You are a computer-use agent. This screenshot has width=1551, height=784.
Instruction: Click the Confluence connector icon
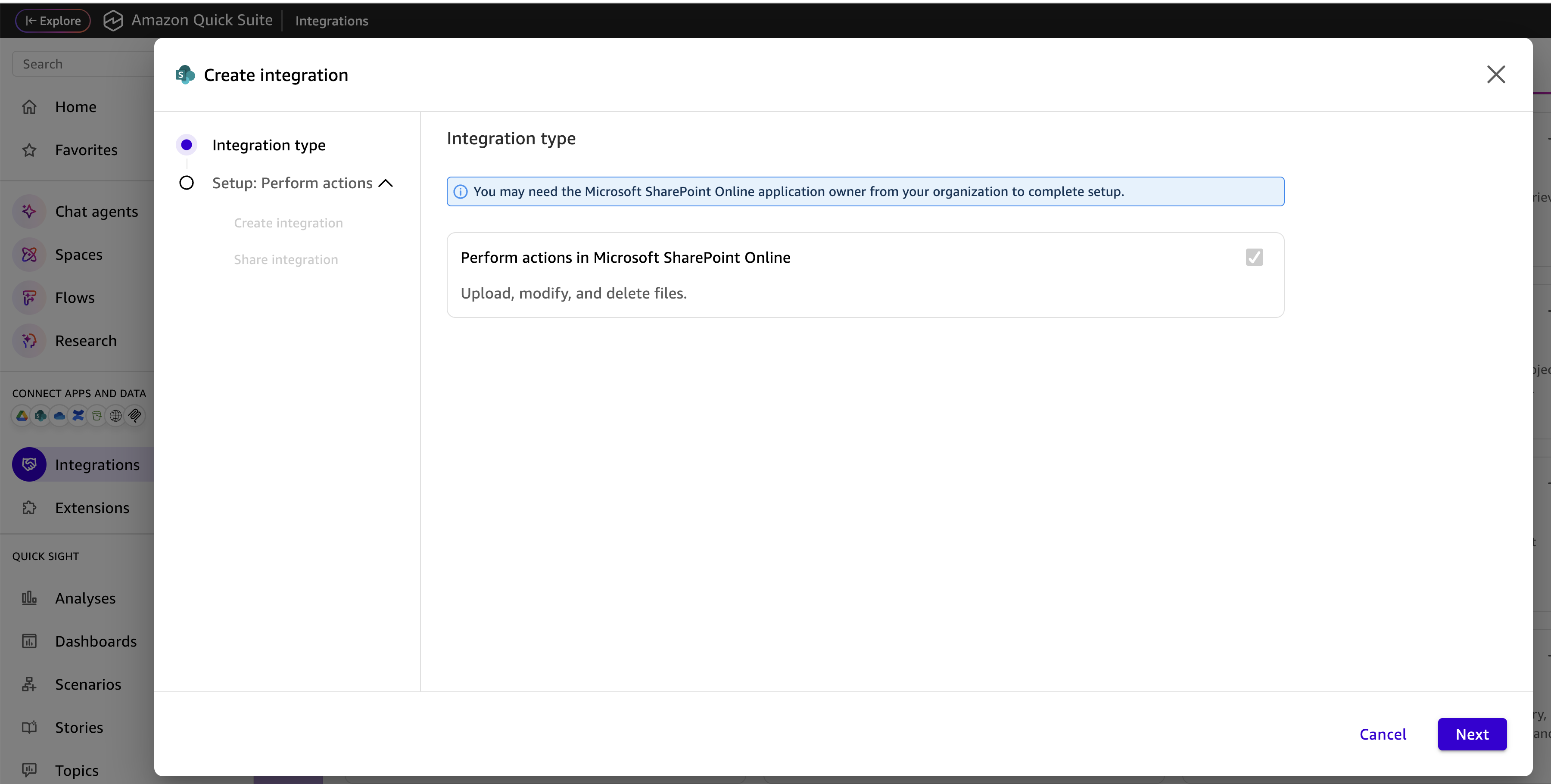point(78,416)
